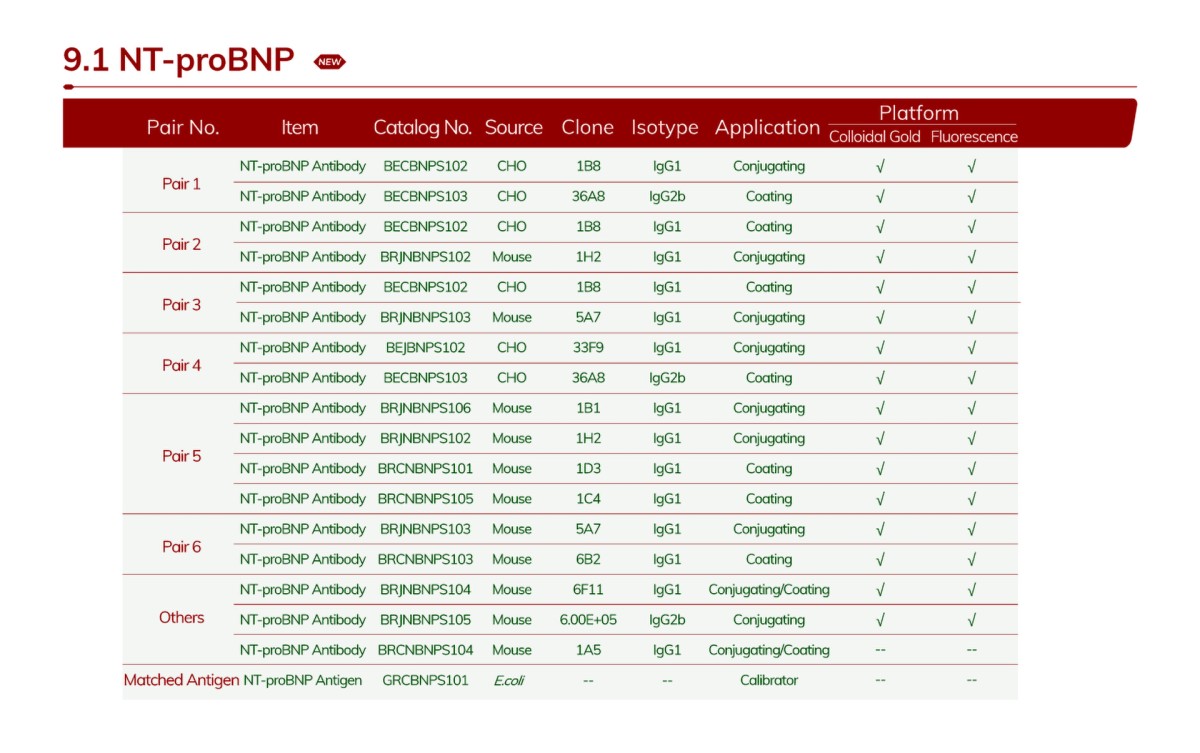Image resolution: width=1200 pixels, height=753 pixels.
Task: Expand the Pair 5 group
Action: pyautogui.click(x=182, y=455)
